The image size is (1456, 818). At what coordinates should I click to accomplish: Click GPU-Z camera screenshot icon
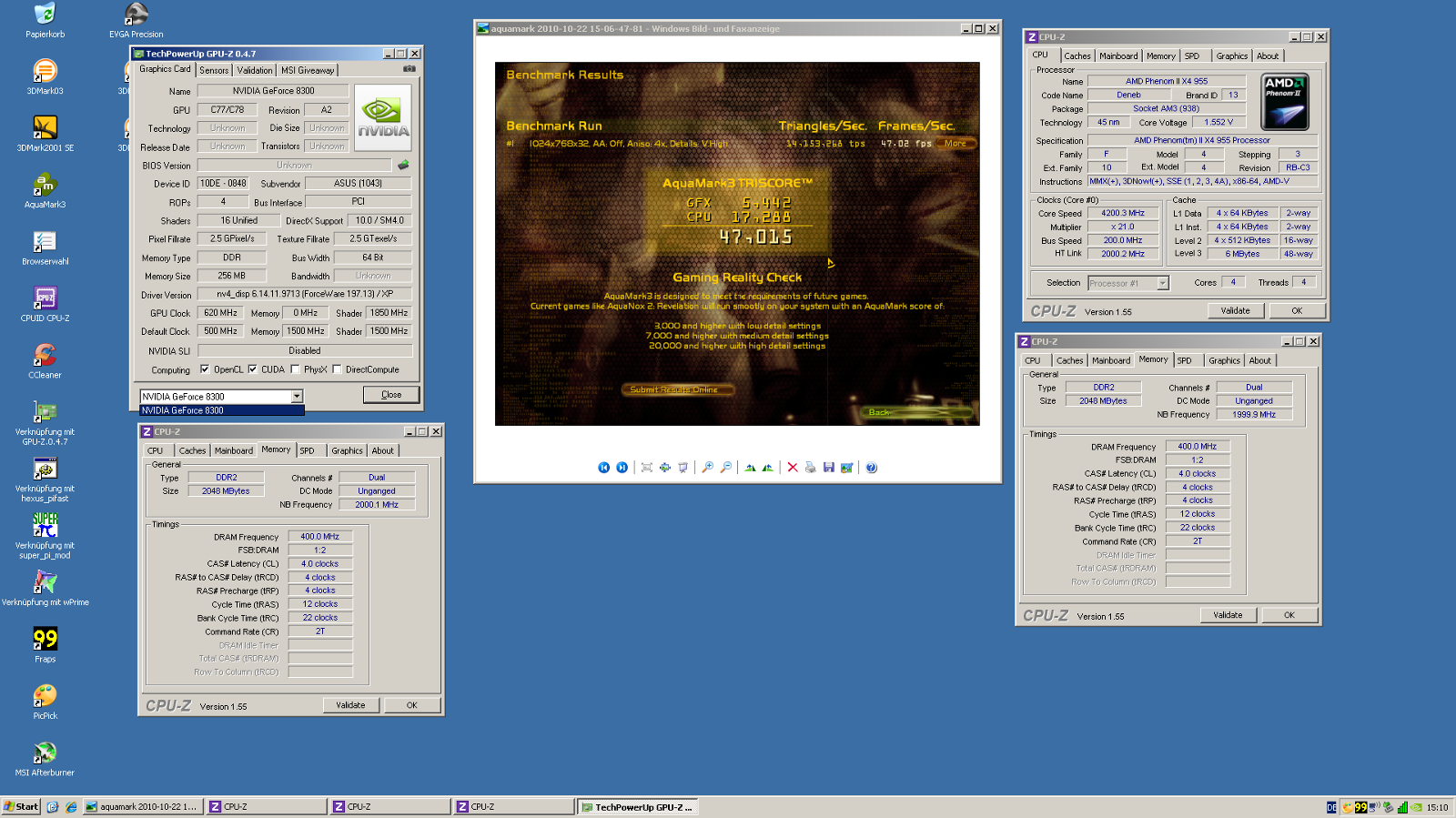(x=409, y=69)
